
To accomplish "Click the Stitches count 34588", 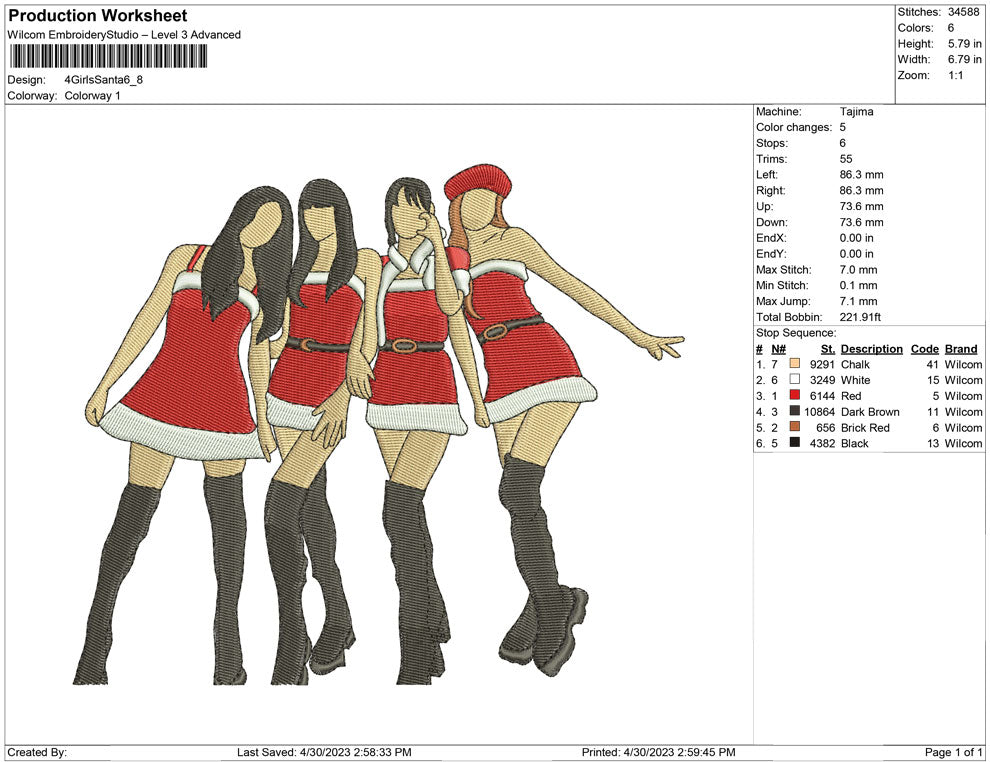I will (965, 12).
